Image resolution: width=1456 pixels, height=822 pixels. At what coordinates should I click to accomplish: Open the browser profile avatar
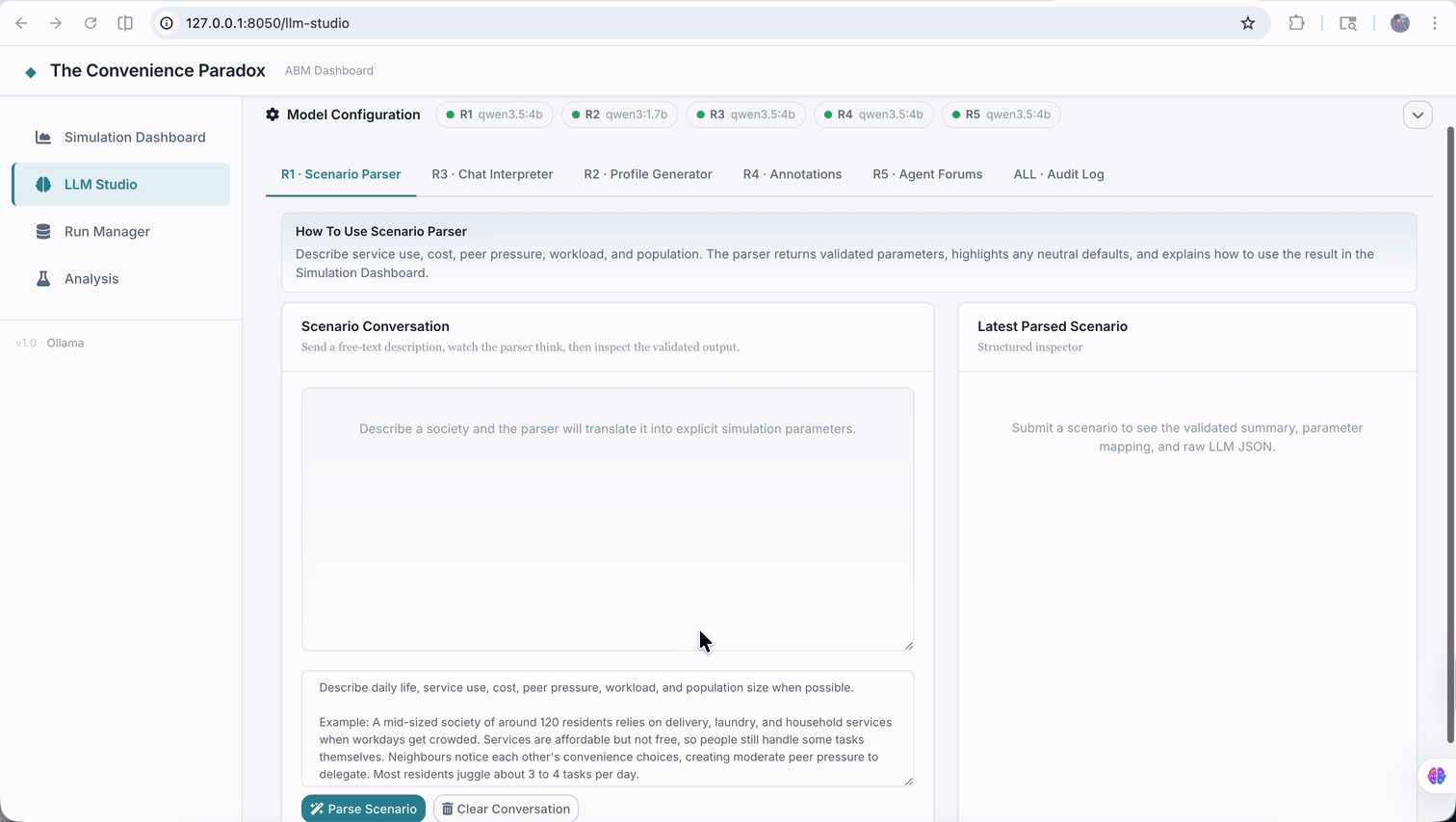[x=1400, y=23]
